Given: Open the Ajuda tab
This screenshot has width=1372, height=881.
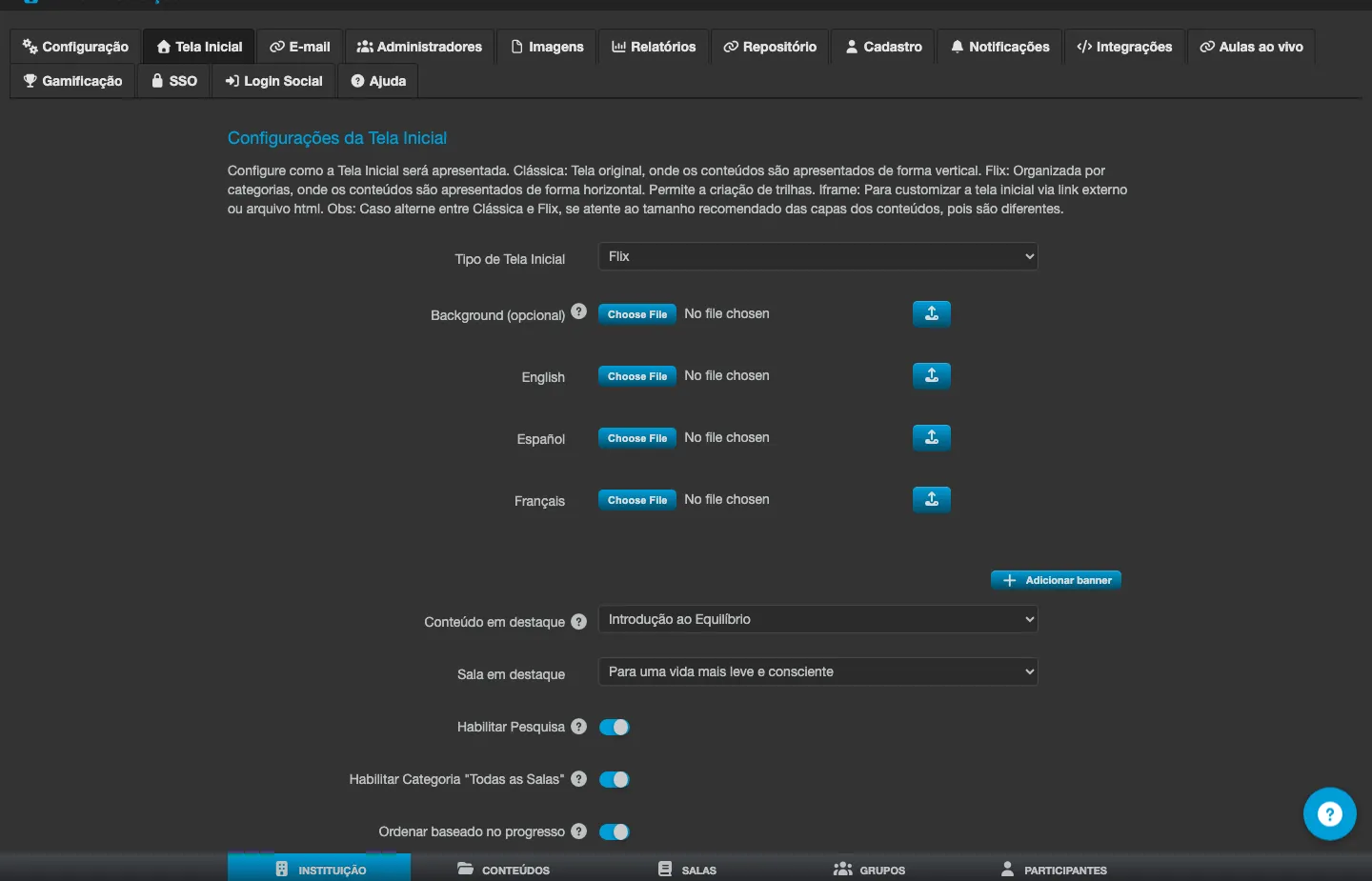Looking at the screenshot, I should tap(378, 81).
